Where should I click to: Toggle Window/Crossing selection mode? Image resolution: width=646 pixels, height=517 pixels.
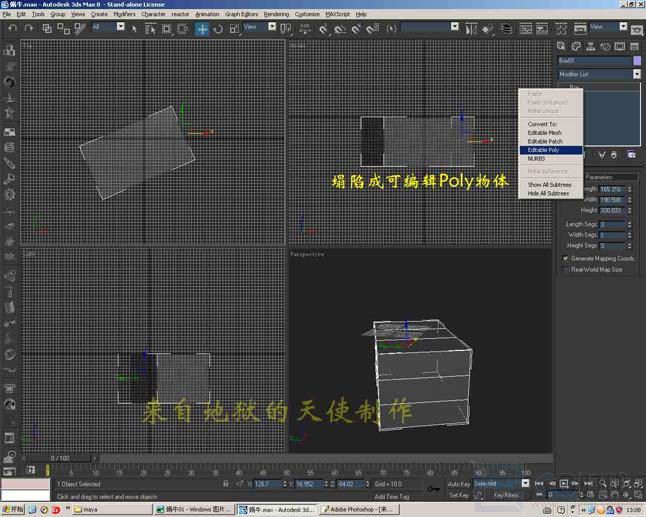[x=183, y=29]
